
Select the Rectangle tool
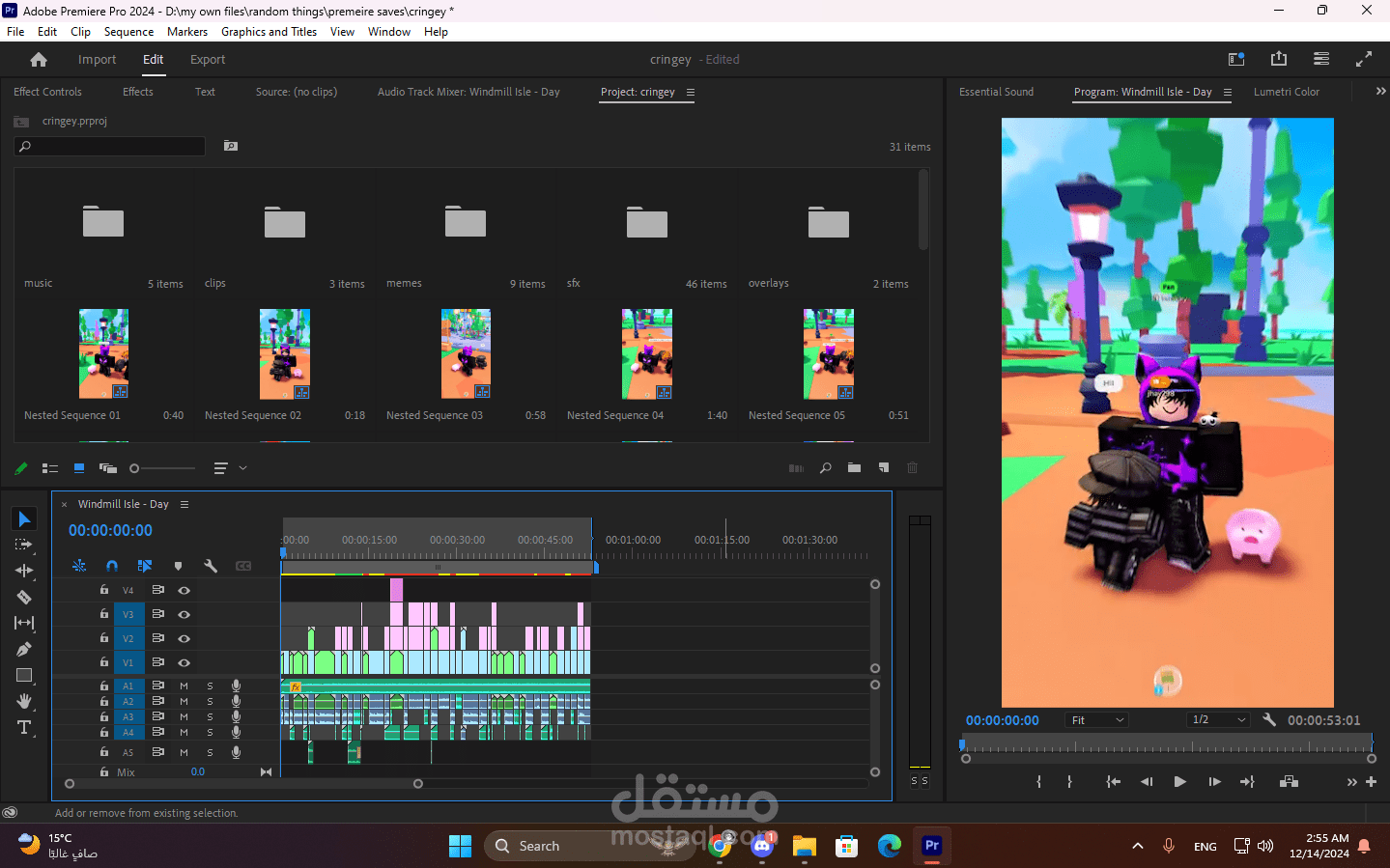pos(24,675)
